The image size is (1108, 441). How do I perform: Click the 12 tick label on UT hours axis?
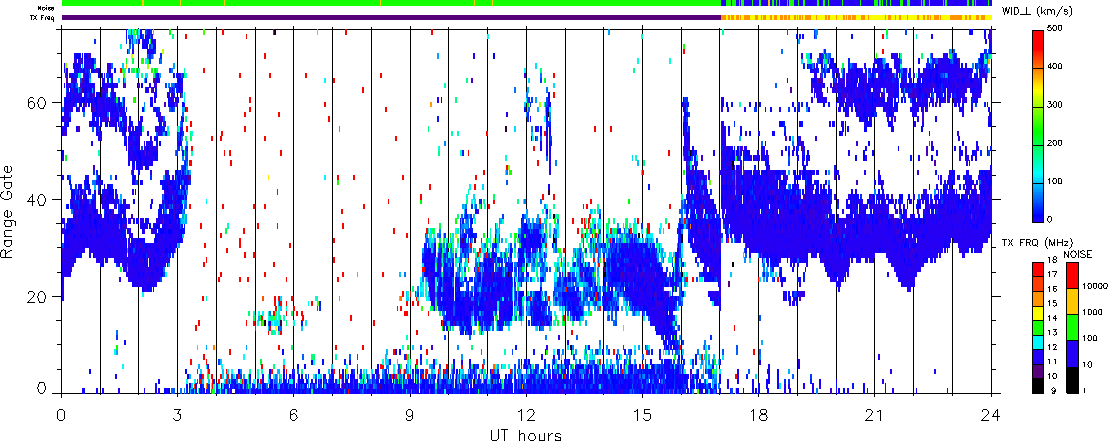pyautogui.click(x=526, y=413)
